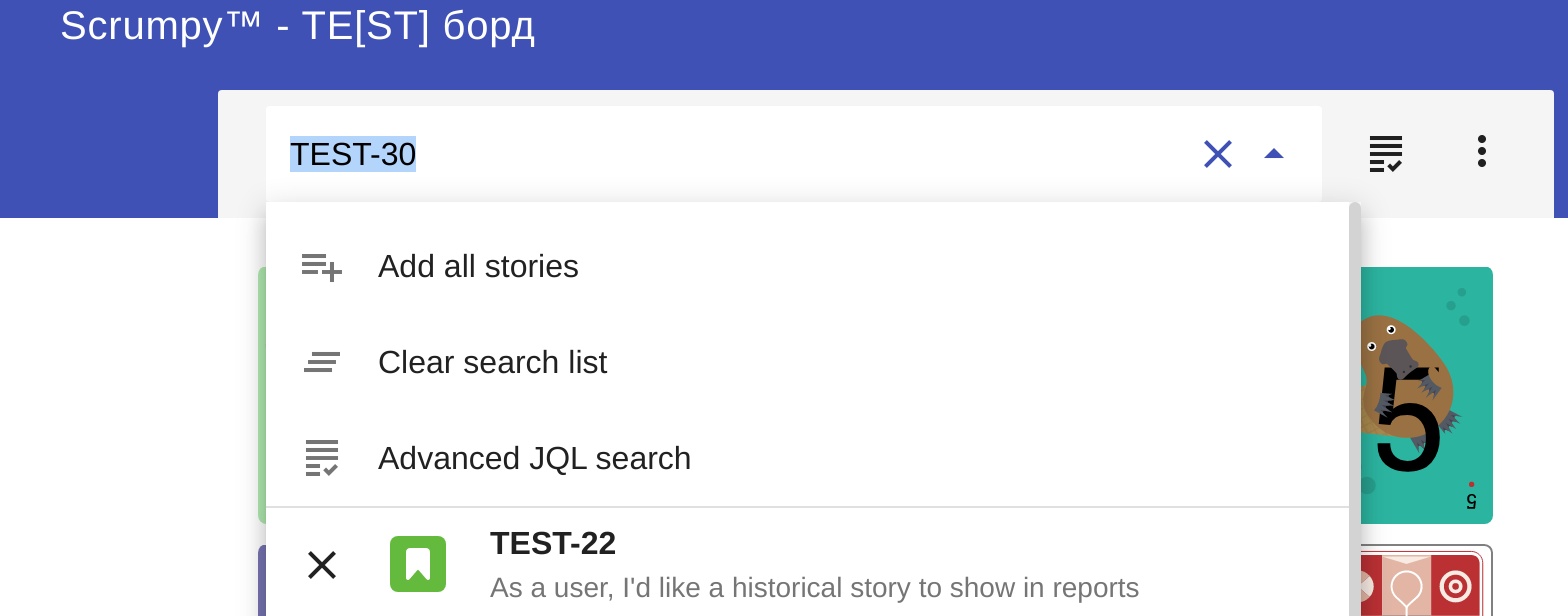Pick the teal platypus card numbered 5
This screenshot has width=1568, height=616.
(x=1426, y=395)
